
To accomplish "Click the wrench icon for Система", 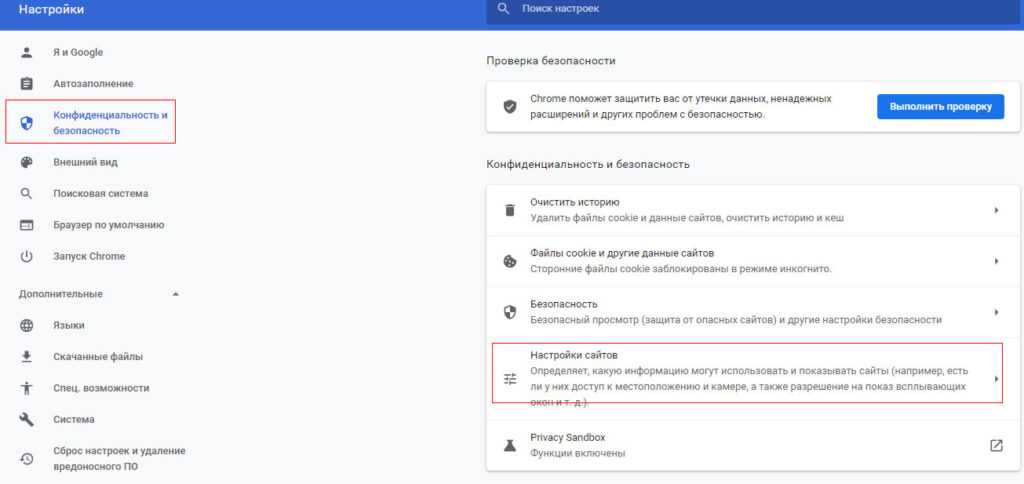I will pos(27,419).
